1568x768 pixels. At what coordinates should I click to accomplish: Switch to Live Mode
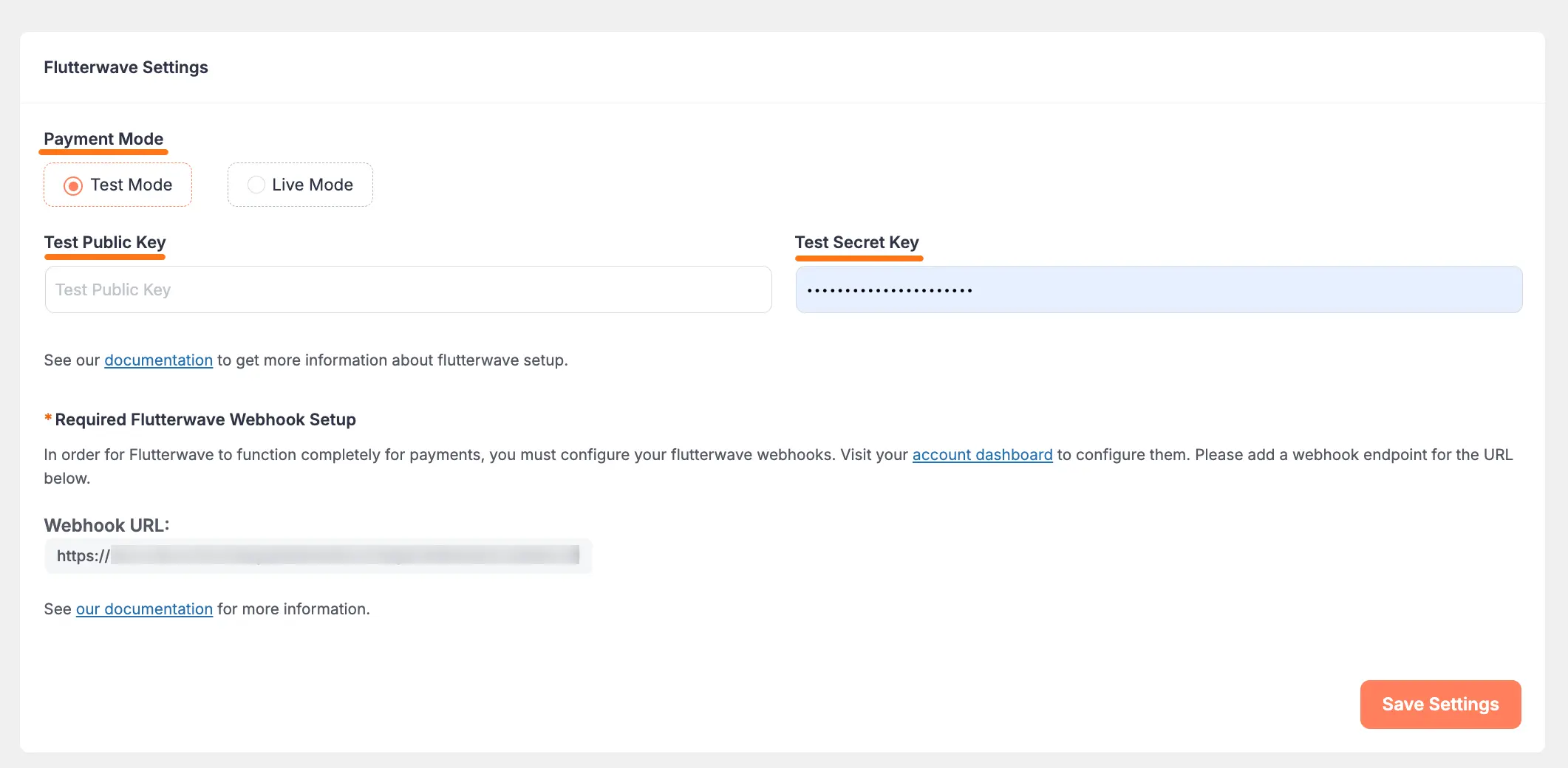300,185
